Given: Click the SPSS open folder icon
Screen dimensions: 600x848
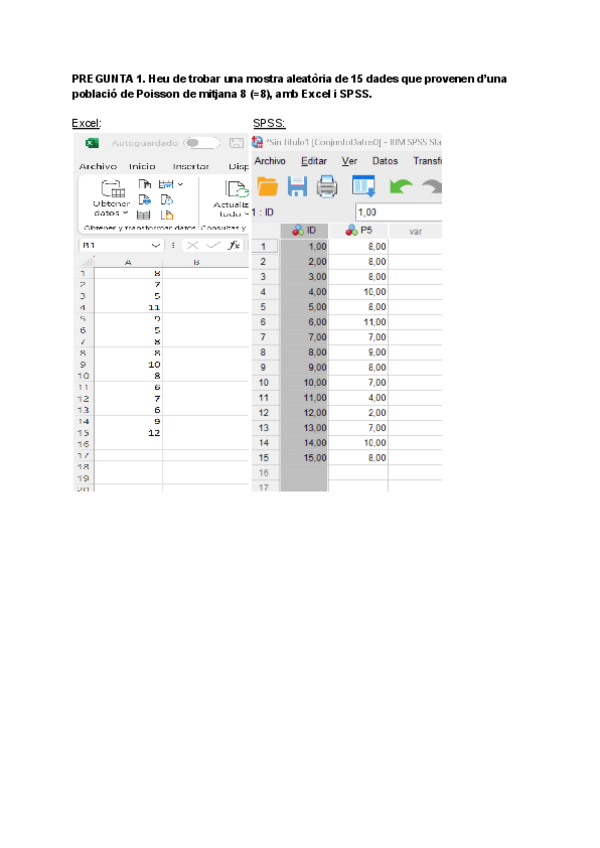Looking at the screenshot, I should 267,187.
